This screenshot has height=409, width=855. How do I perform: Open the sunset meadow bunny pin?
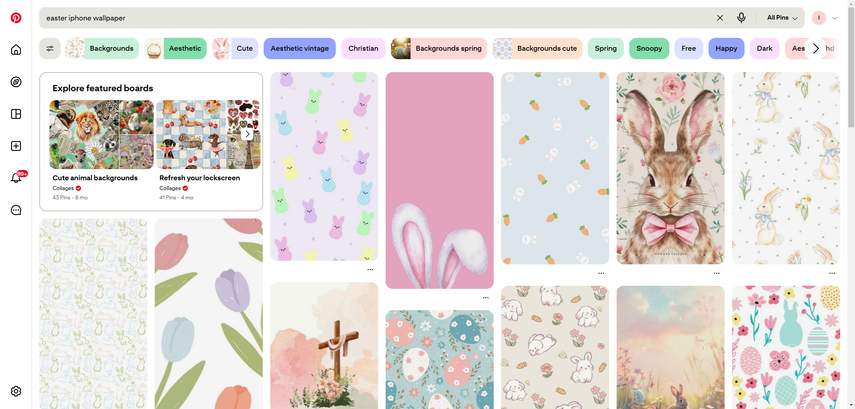pos(671,347)
